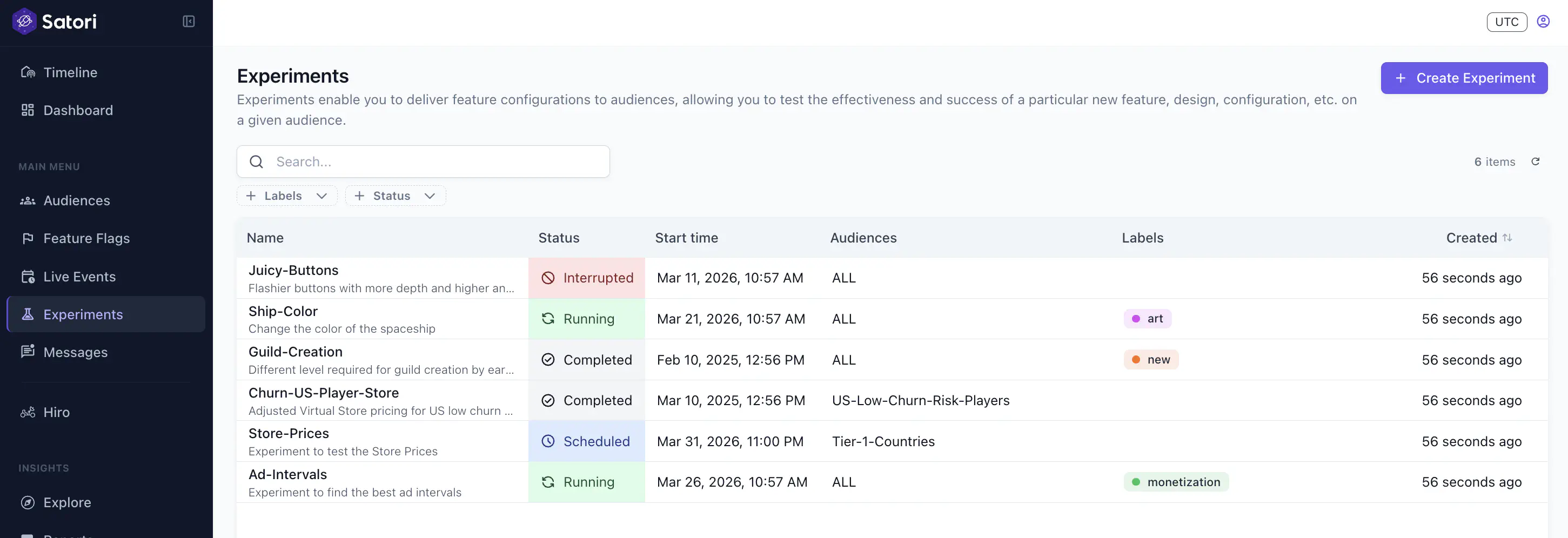The image size is (1568, 538).
Task: Click the magnifier icon in search box
Action: [x=256, y=162]
